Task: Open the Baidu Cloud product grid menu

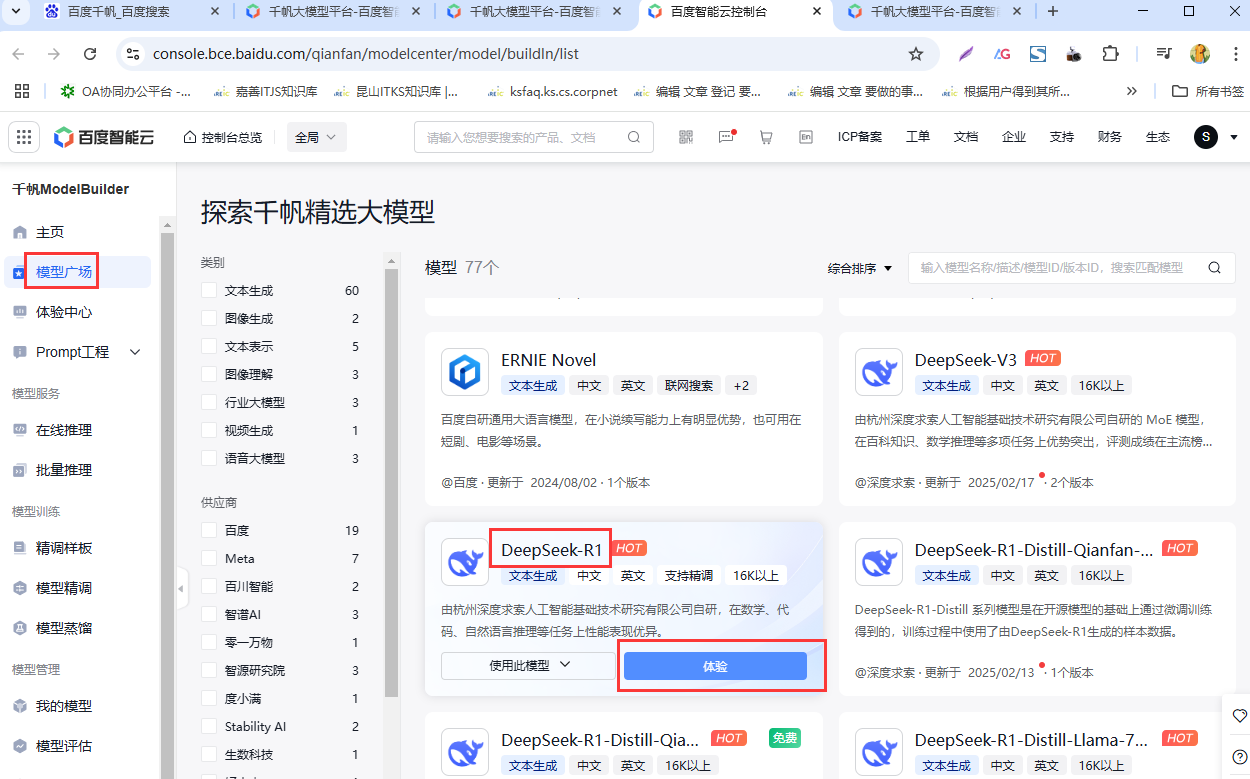Action: point(25,137)
